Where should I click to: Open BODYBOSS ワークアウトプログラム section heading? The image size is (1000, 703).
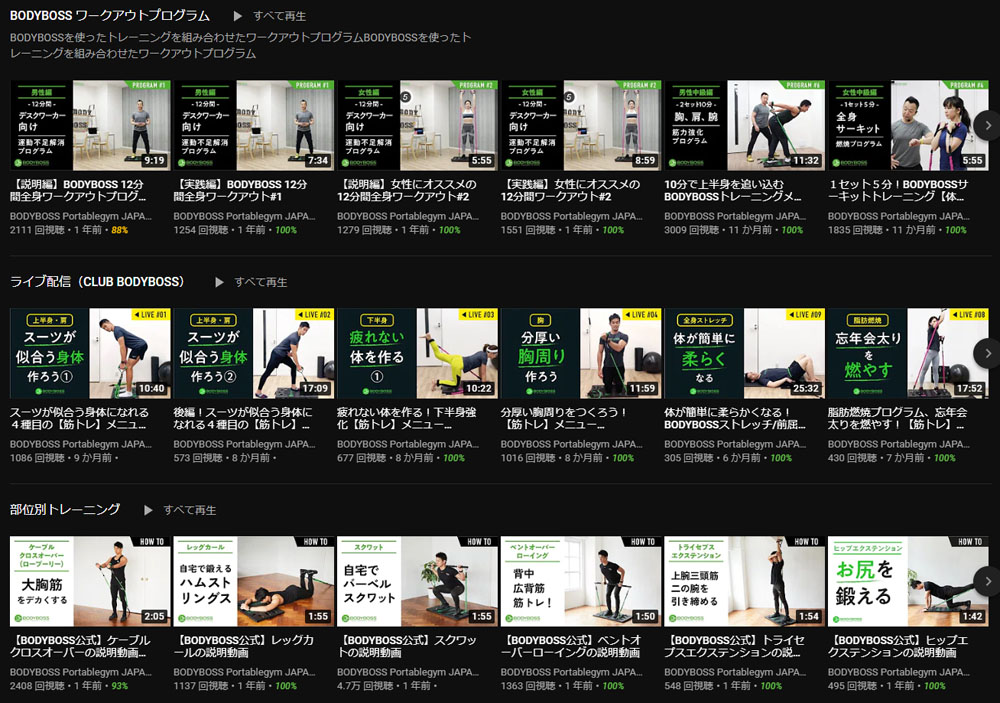coord(110,15)
